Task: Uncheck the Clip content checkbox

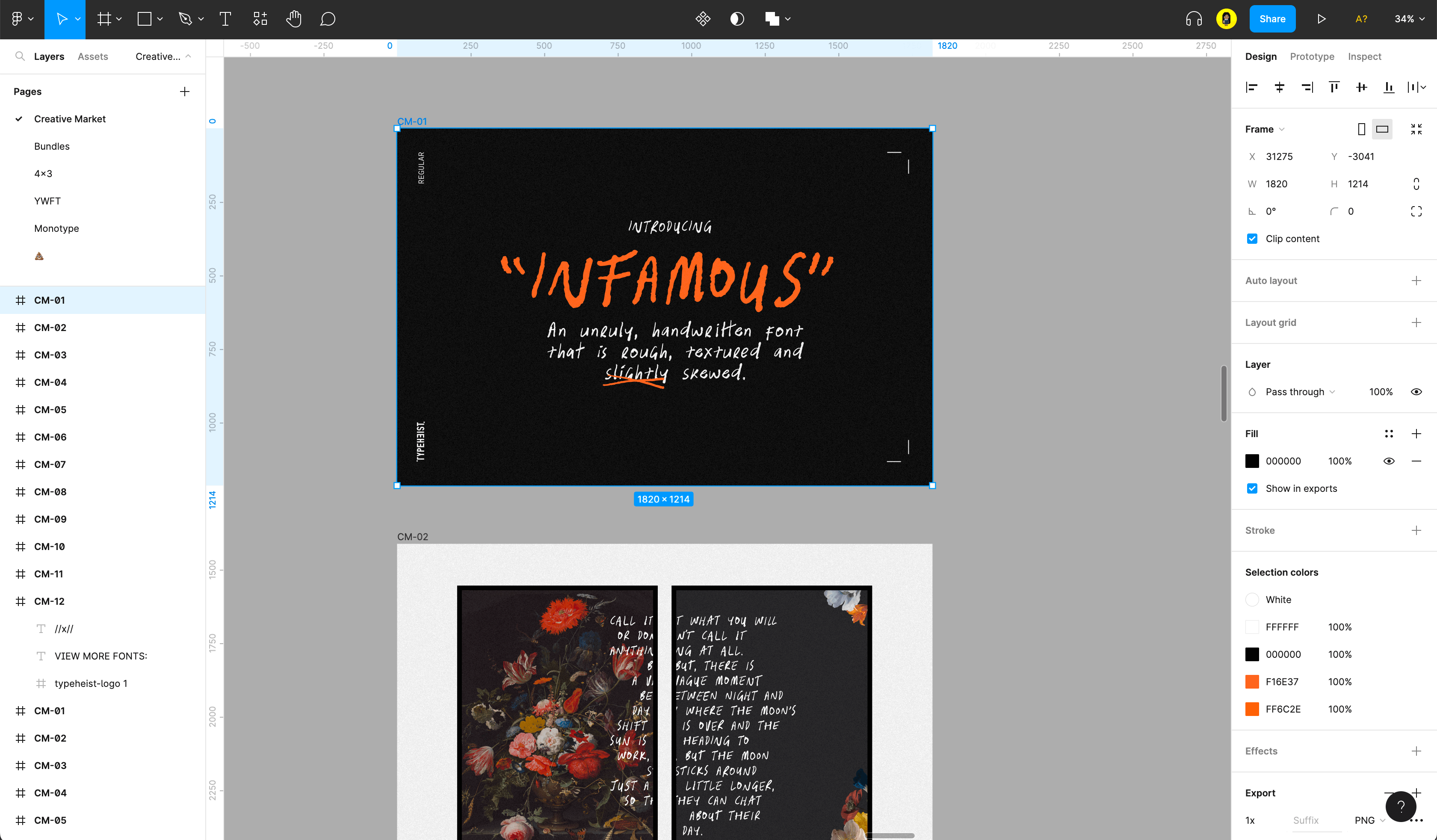Action: pos(1252,239)
